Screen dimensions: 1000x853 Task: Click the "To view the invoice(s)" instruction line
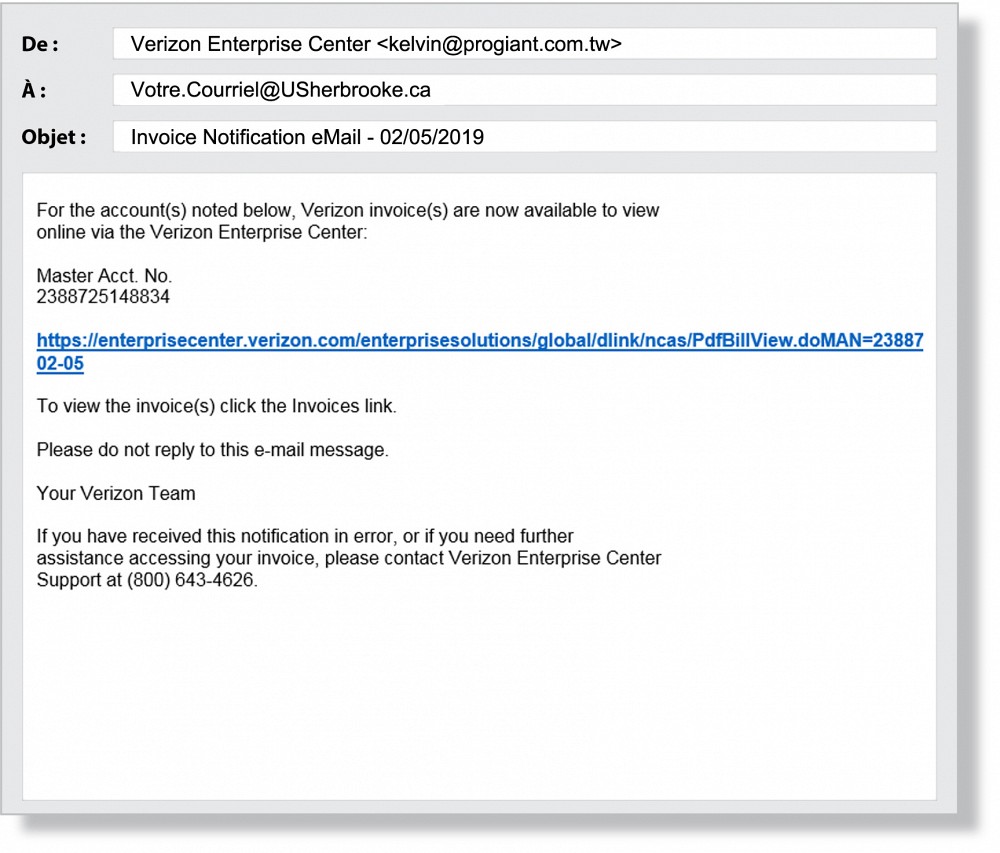216,406
